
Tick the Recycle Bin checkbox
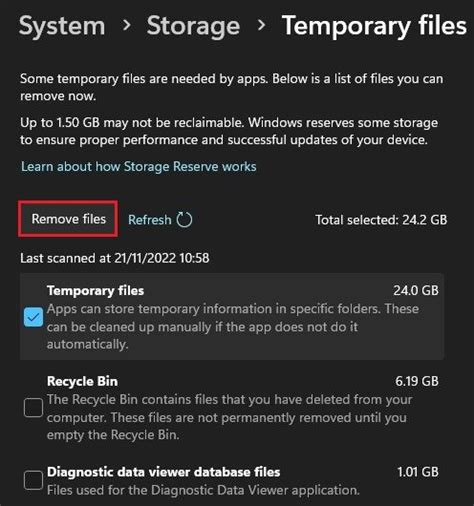33,407
